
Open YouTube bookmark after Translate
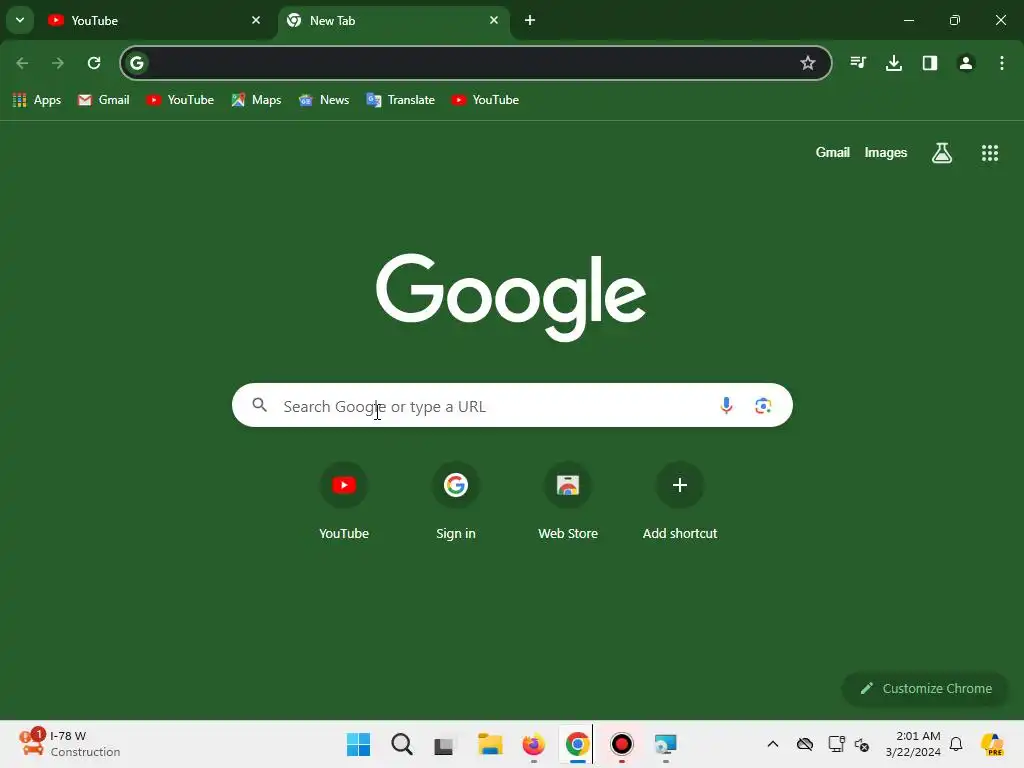(485, 100)
